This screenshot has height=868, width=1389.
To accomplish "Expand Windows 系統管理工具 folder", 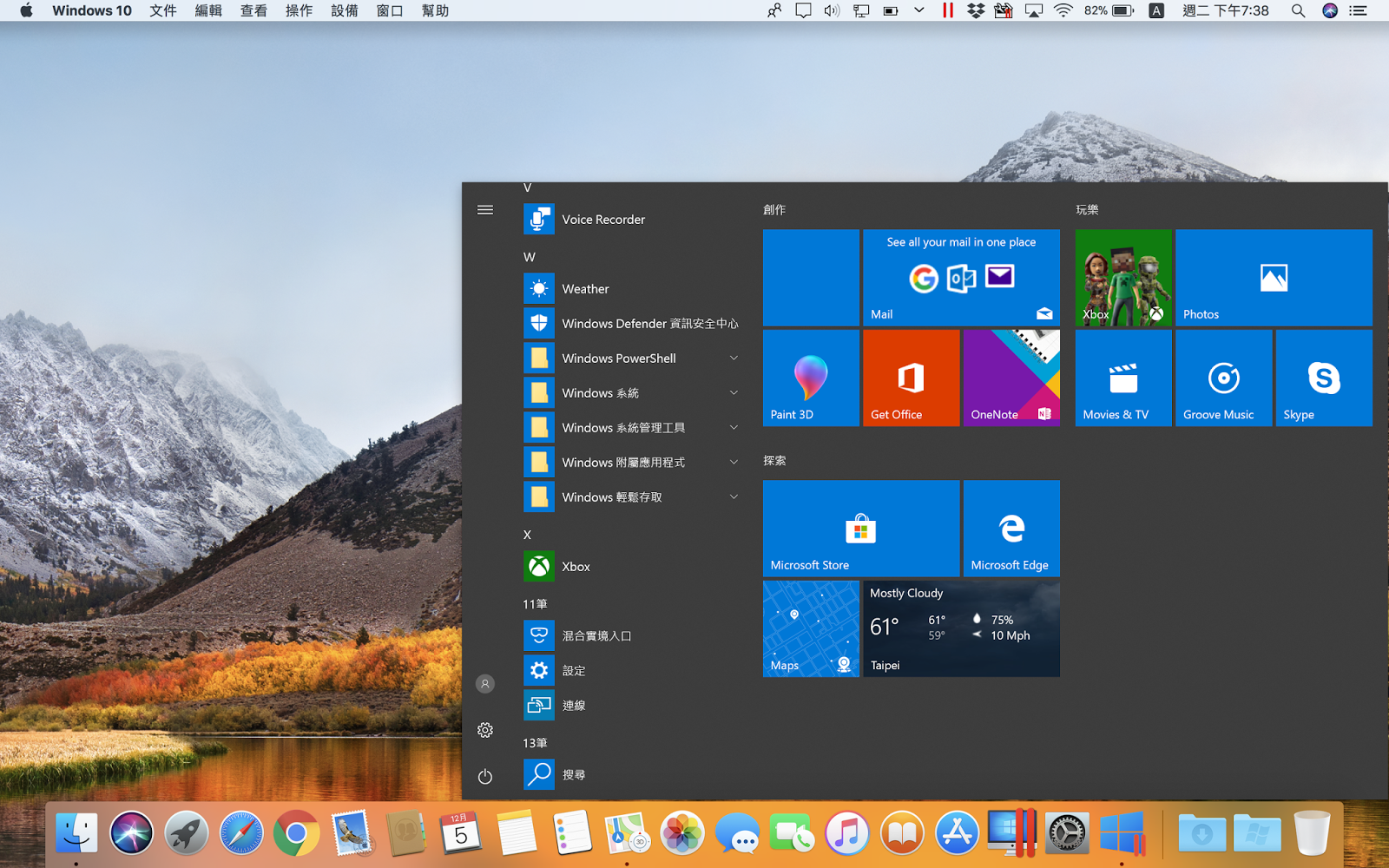I will [x=631, y=428].
